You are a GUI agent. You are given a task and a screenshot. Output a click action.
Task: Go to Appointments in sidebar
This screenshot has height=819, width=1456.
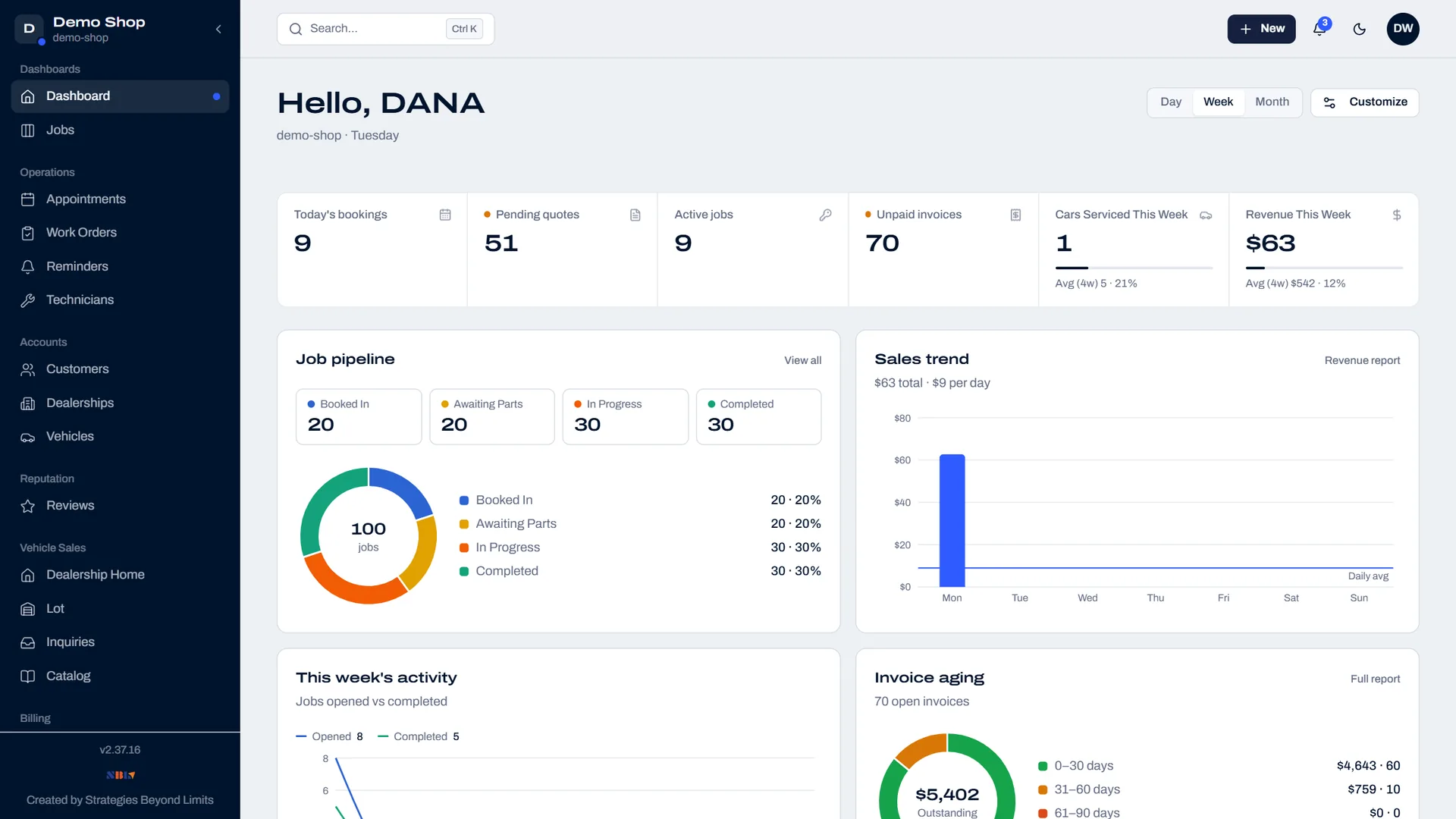click(x=120, y=199)
